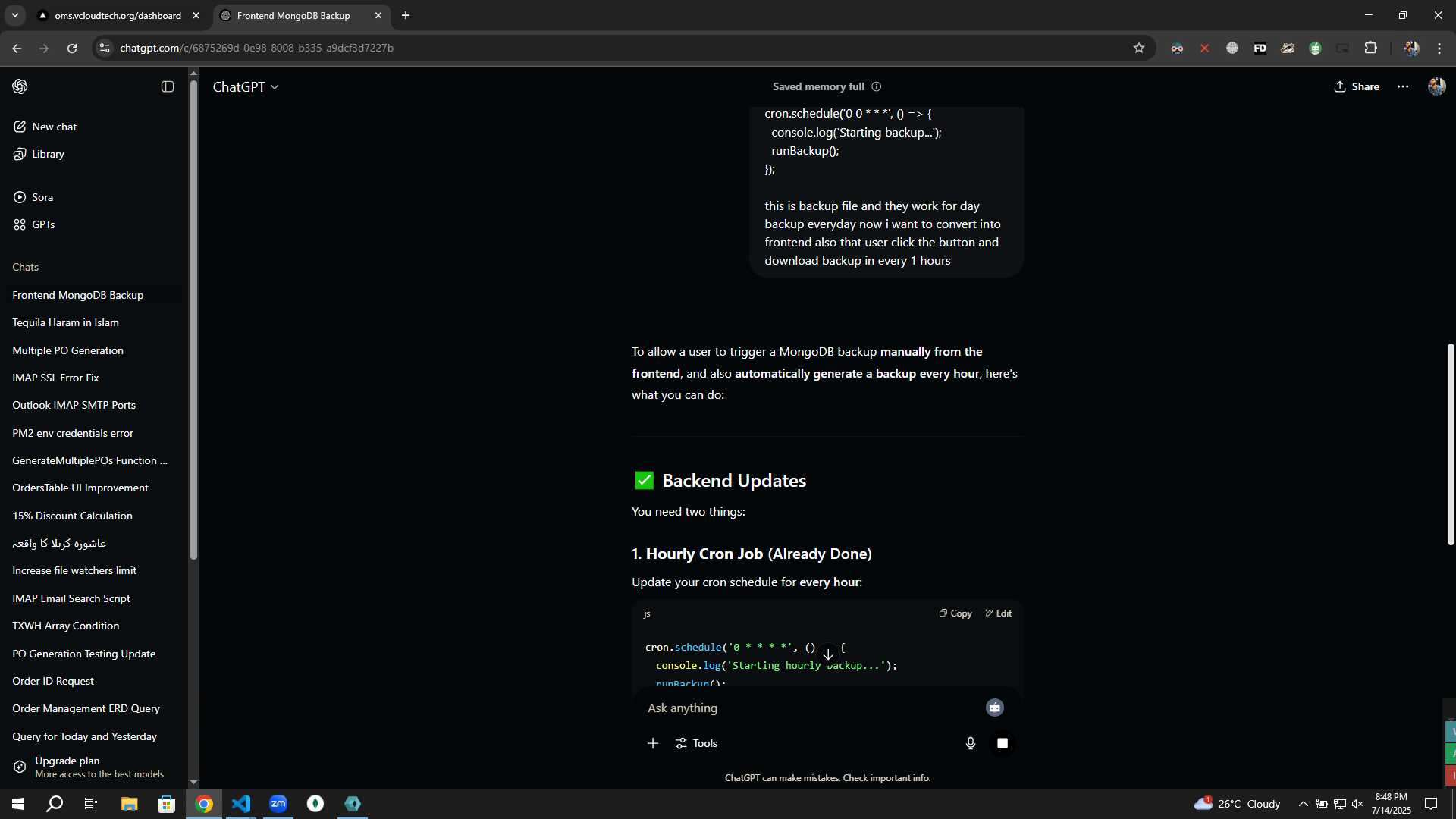View site information icon in address bar
This screenshot has height=819, width=1456.
pos(105,48)
